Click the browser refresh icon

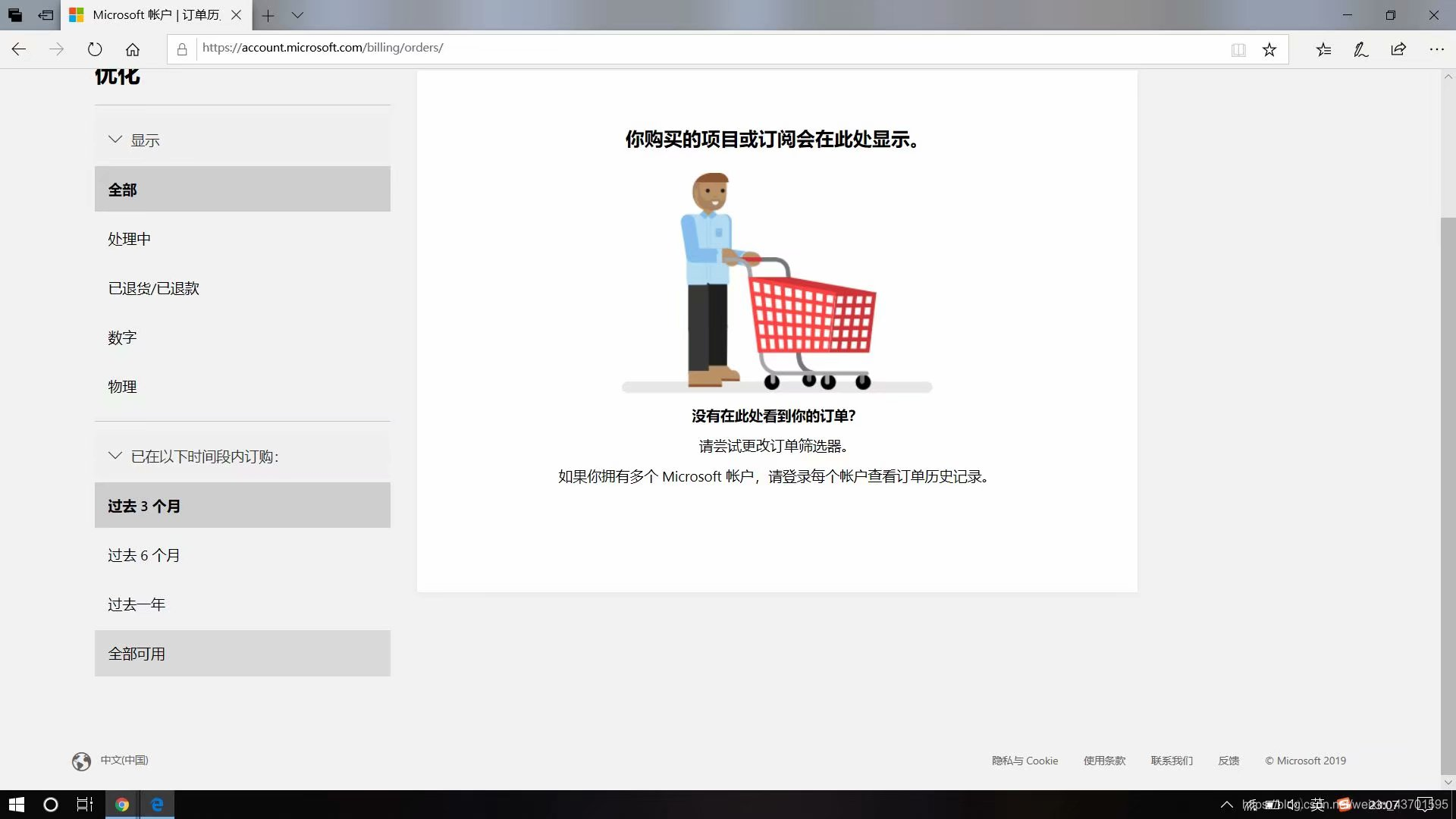click(95, 49)
